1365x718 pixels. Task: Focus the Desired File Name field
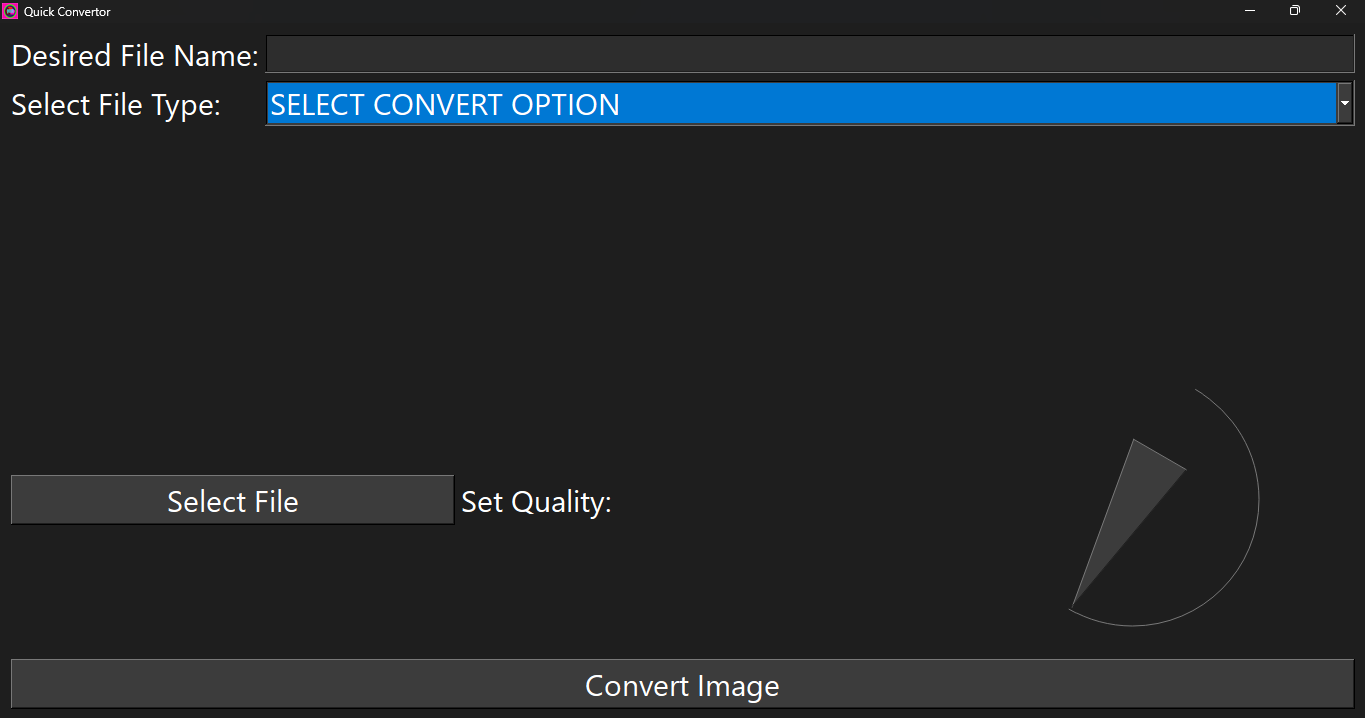tap(810, 54)
